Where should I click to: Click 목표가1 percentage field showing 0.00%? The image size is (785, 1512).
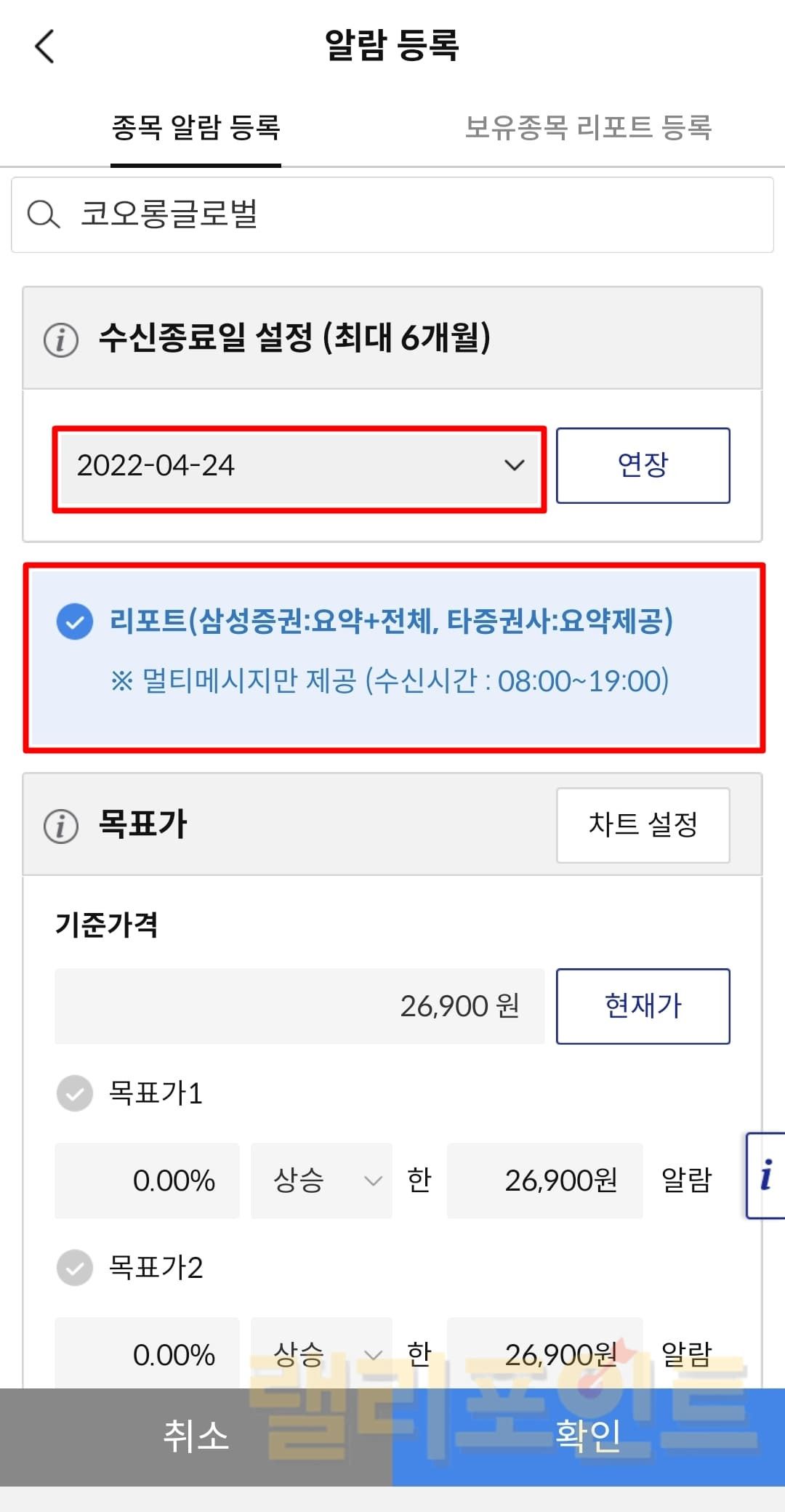pyautogui.click(x=148, y=1181)
